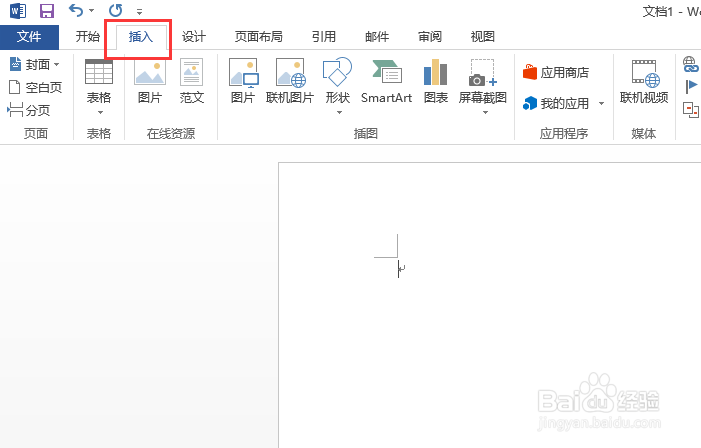
Task: Insert local 图片 in 插图 group
Action: [243, 81]
